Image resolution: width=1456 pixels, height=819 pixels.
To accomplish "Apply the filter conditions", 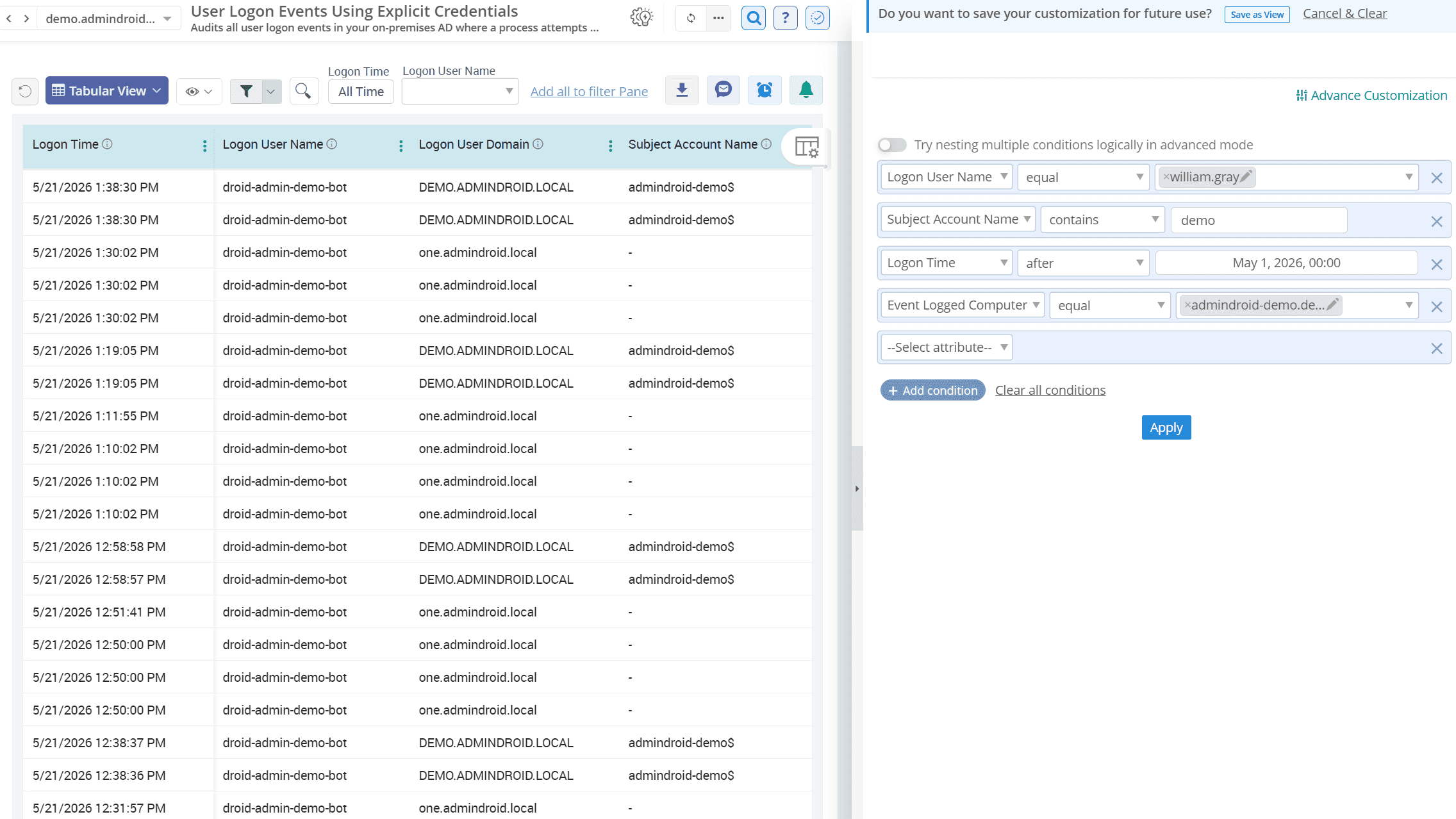I will click(1166, 427).
